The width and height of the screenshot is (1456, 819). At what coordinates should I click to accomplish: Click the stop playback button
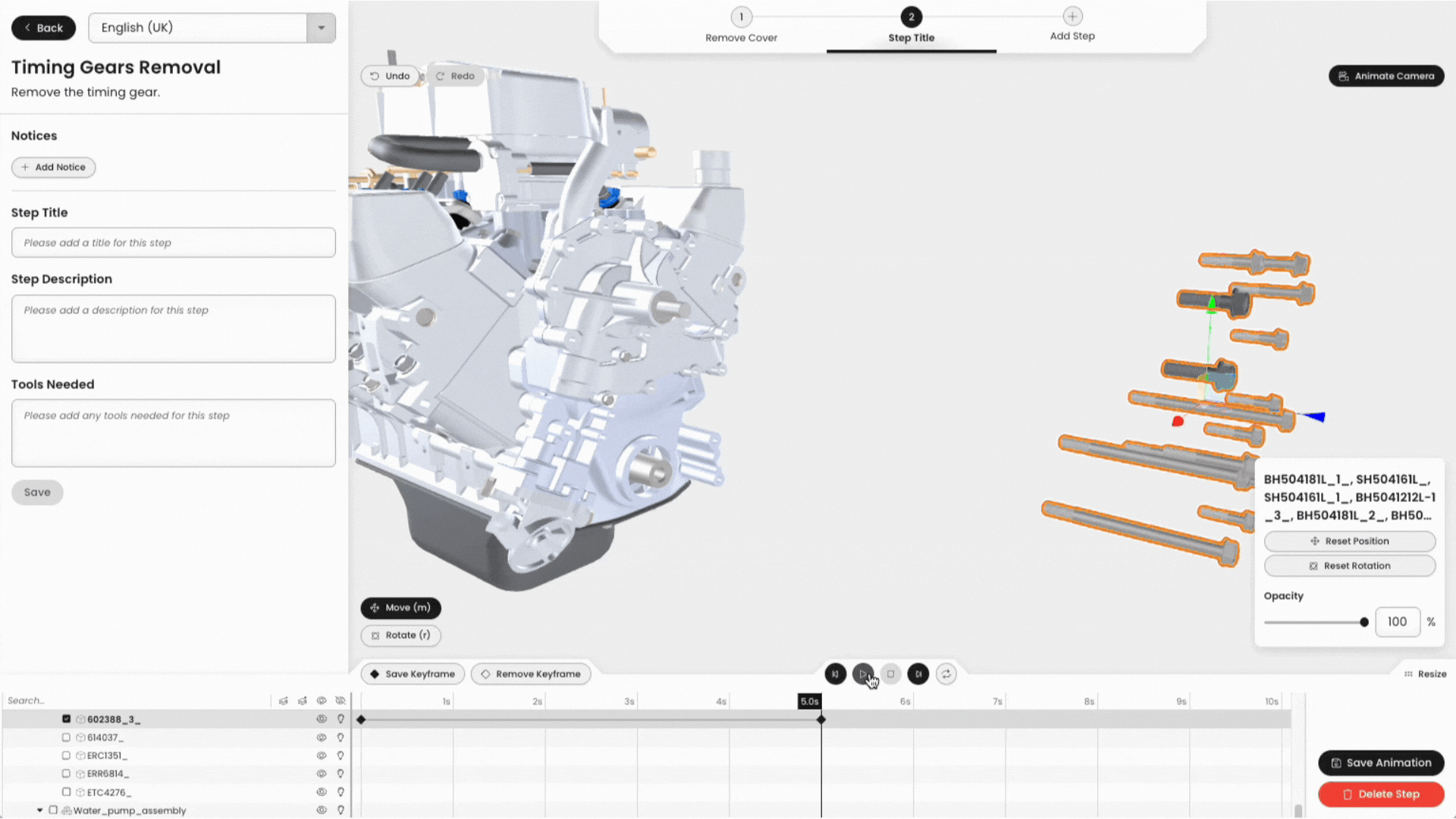click(890, 673)
